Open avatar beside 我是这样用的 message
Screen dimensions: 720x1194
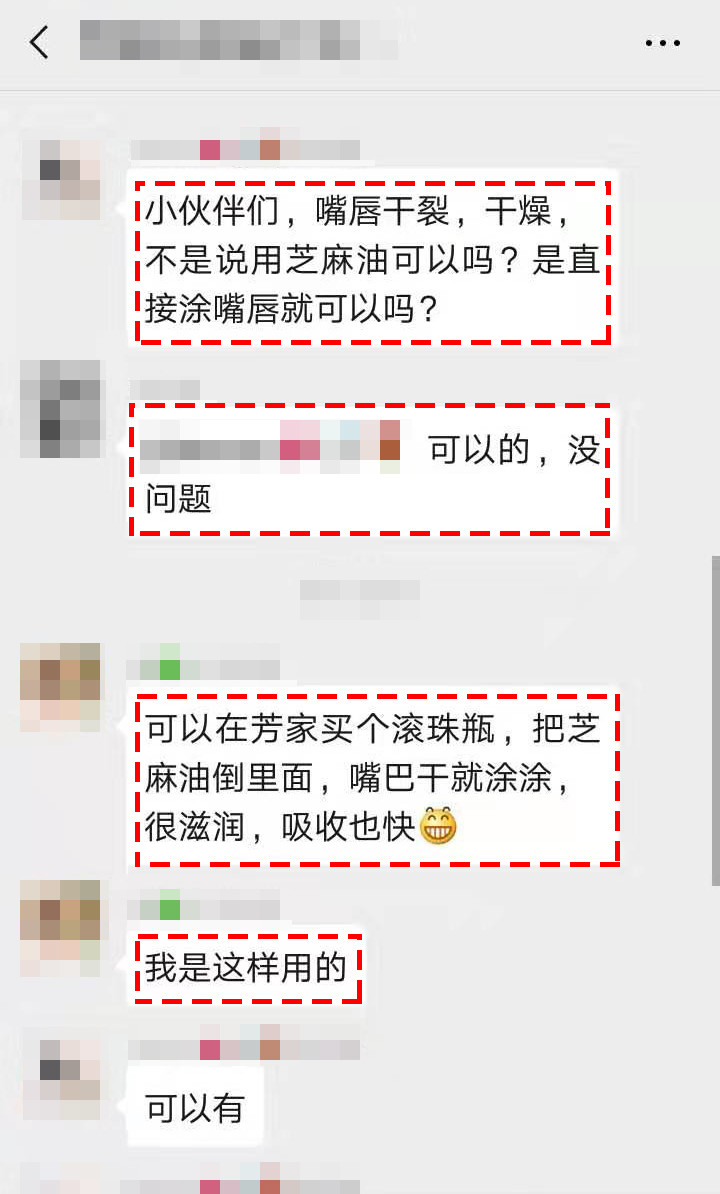[61, 927]
